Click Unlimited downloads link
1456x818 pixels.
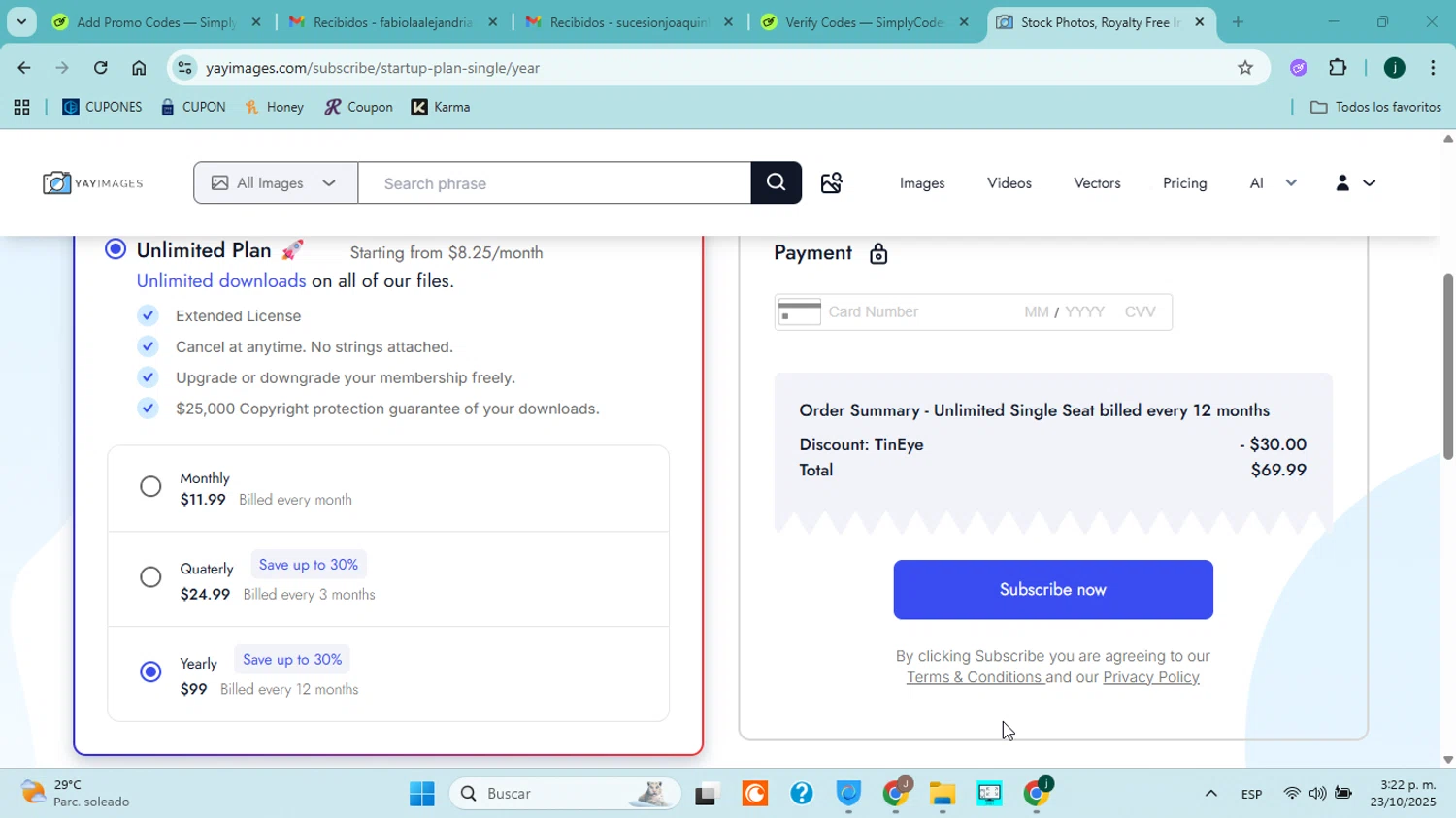(x=221, y=281)
